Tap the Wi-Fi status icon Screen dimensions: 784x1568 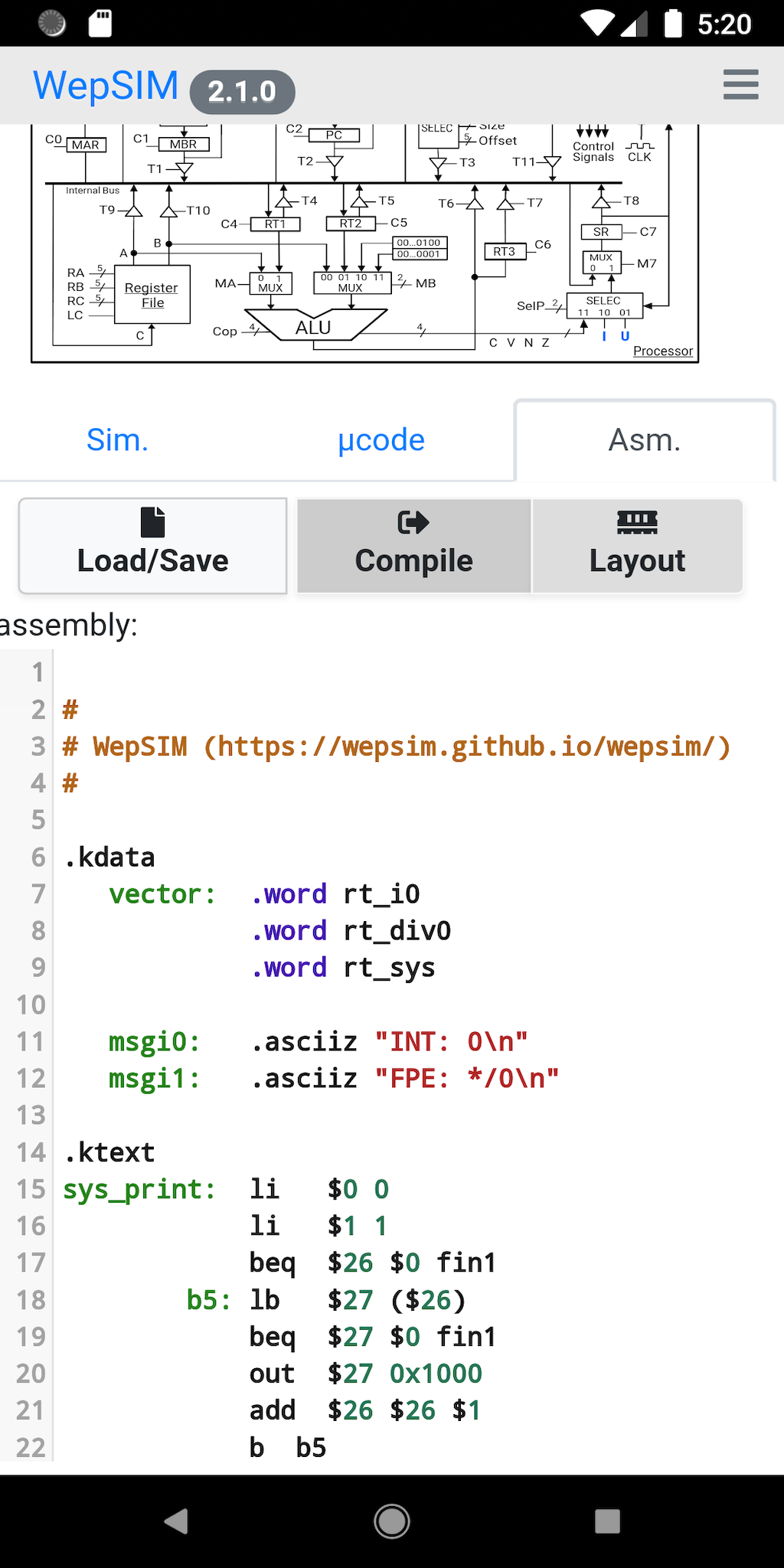click(598, 23)
